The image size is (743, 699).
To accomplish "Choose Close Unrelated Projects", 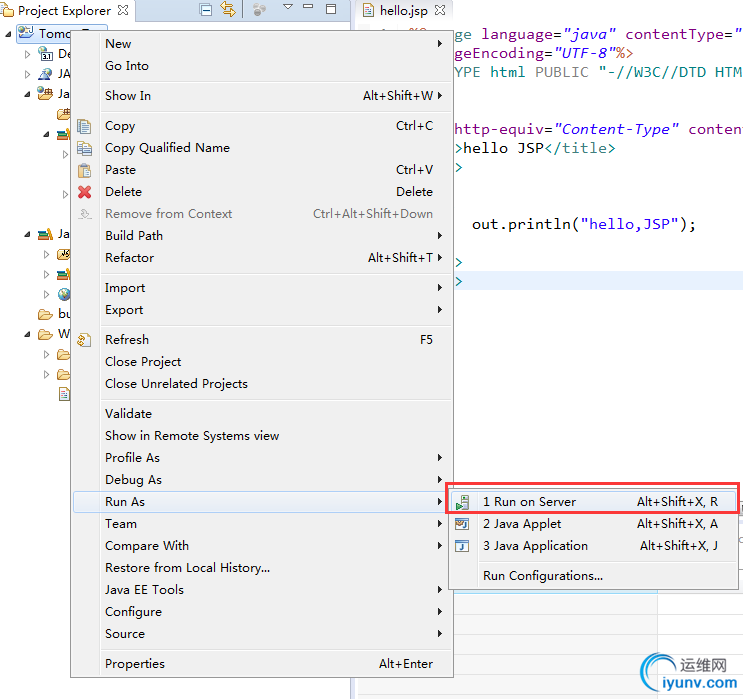I will pos(263,384).
